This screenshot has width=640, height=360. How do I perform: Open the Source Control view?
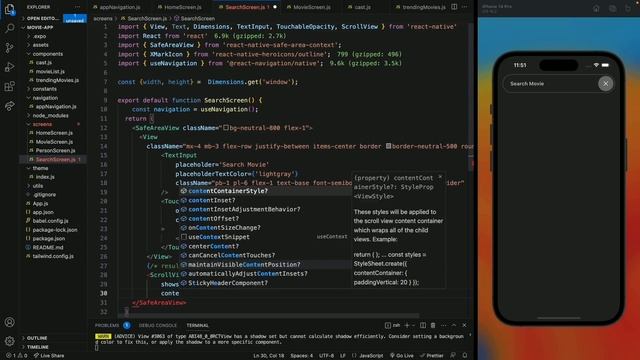pyautogui.click(x=9, y=48)
